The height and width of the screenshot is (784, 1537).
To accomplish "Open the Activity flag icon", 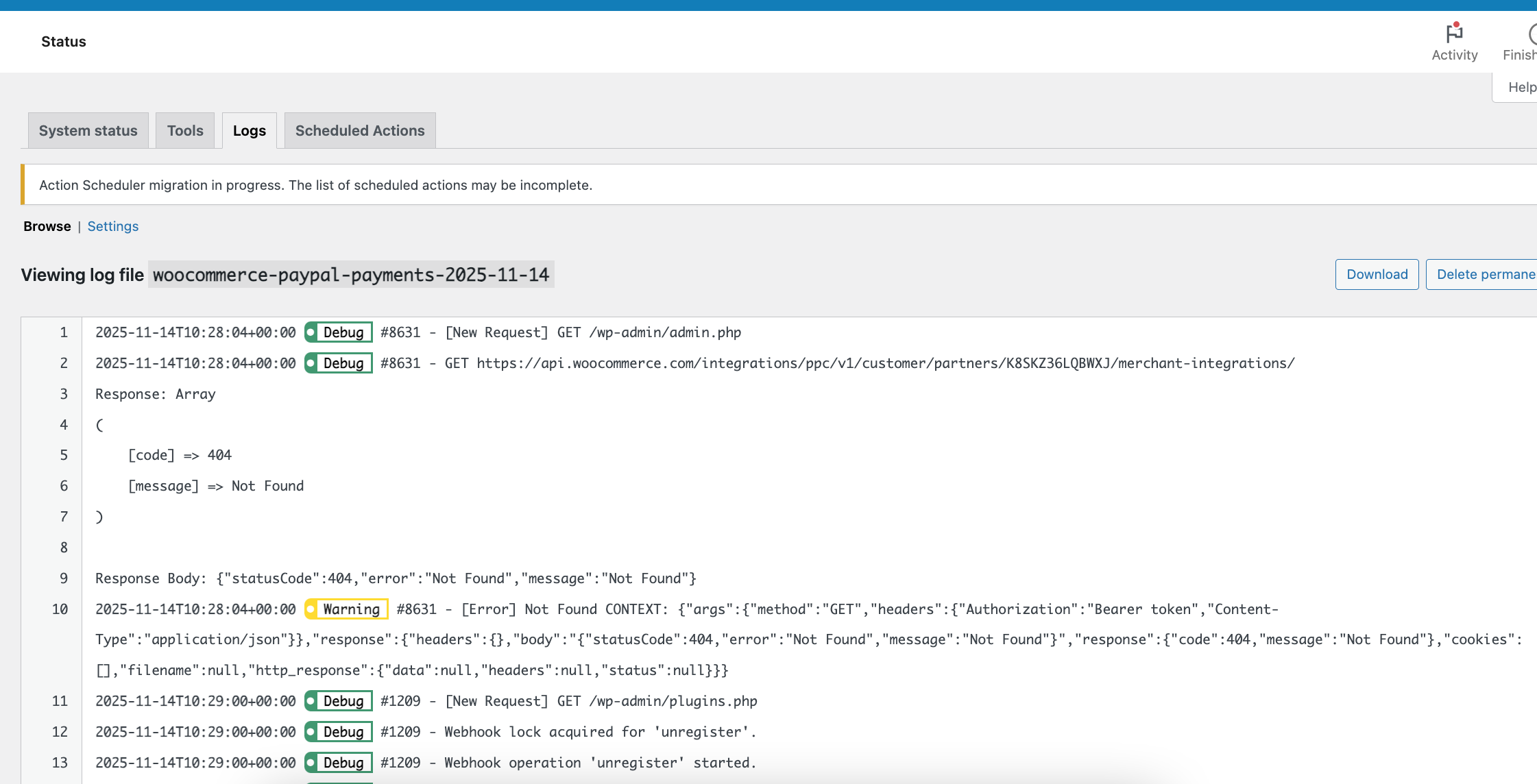I will point(1454,34).
